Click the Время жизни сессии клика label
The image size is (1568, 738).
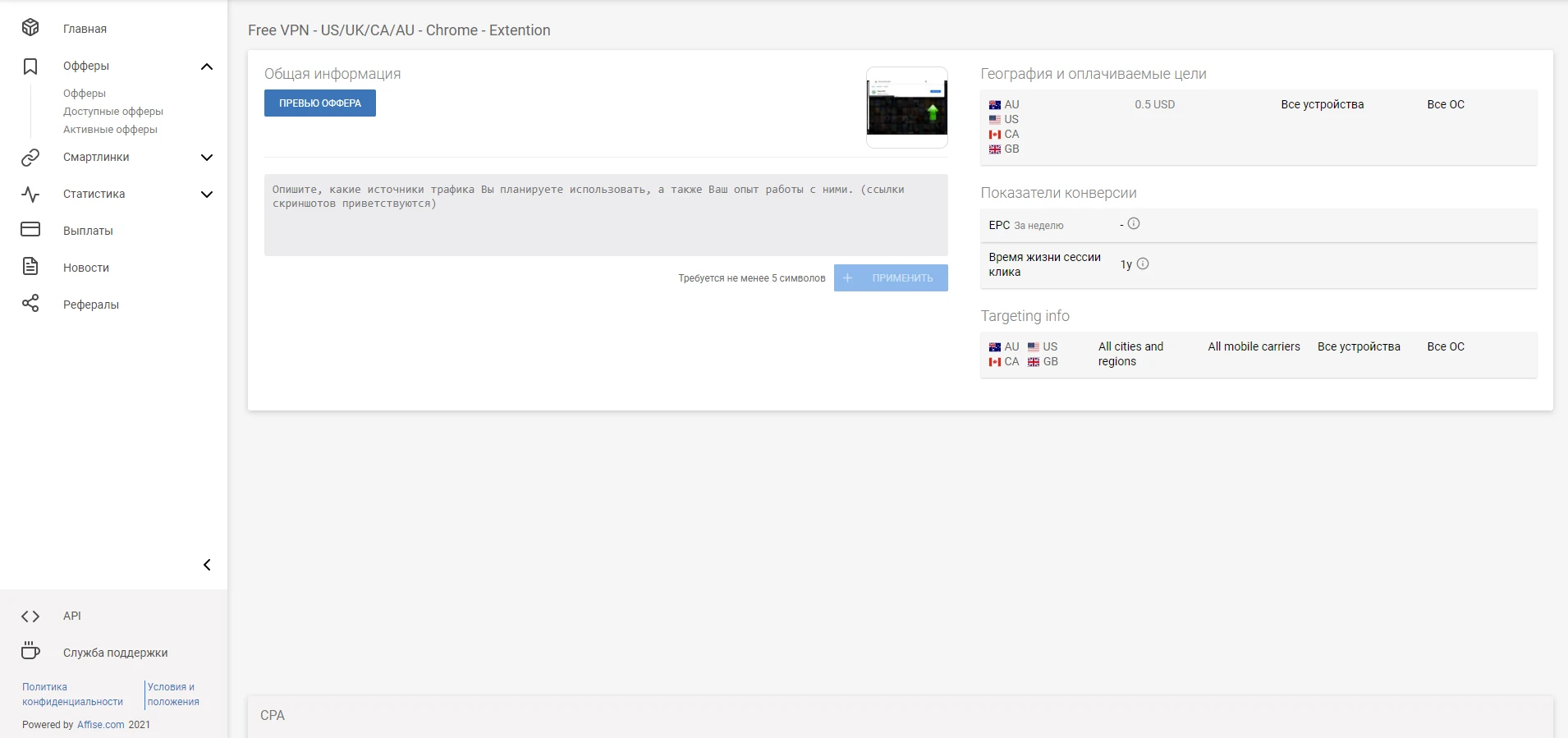pyautogui.click(x=1045, y=264)
